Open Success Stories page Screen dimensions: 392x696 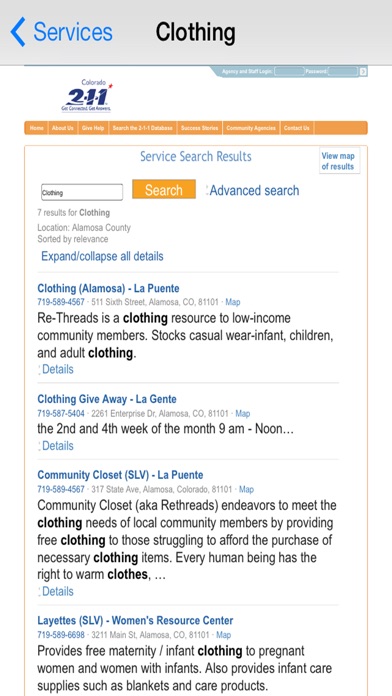(x=199, y=128)
